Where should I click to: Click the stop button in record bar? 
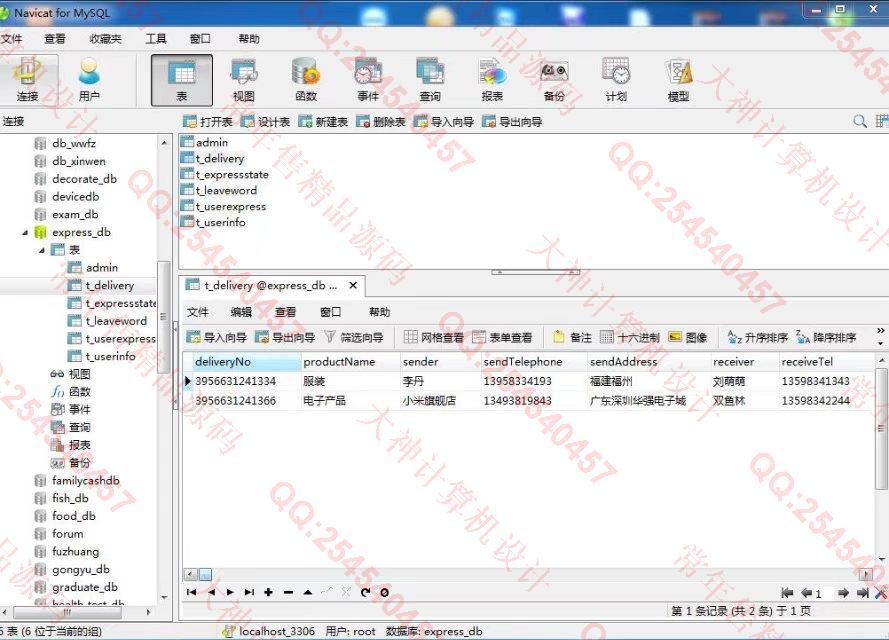(x=384, y=592)
